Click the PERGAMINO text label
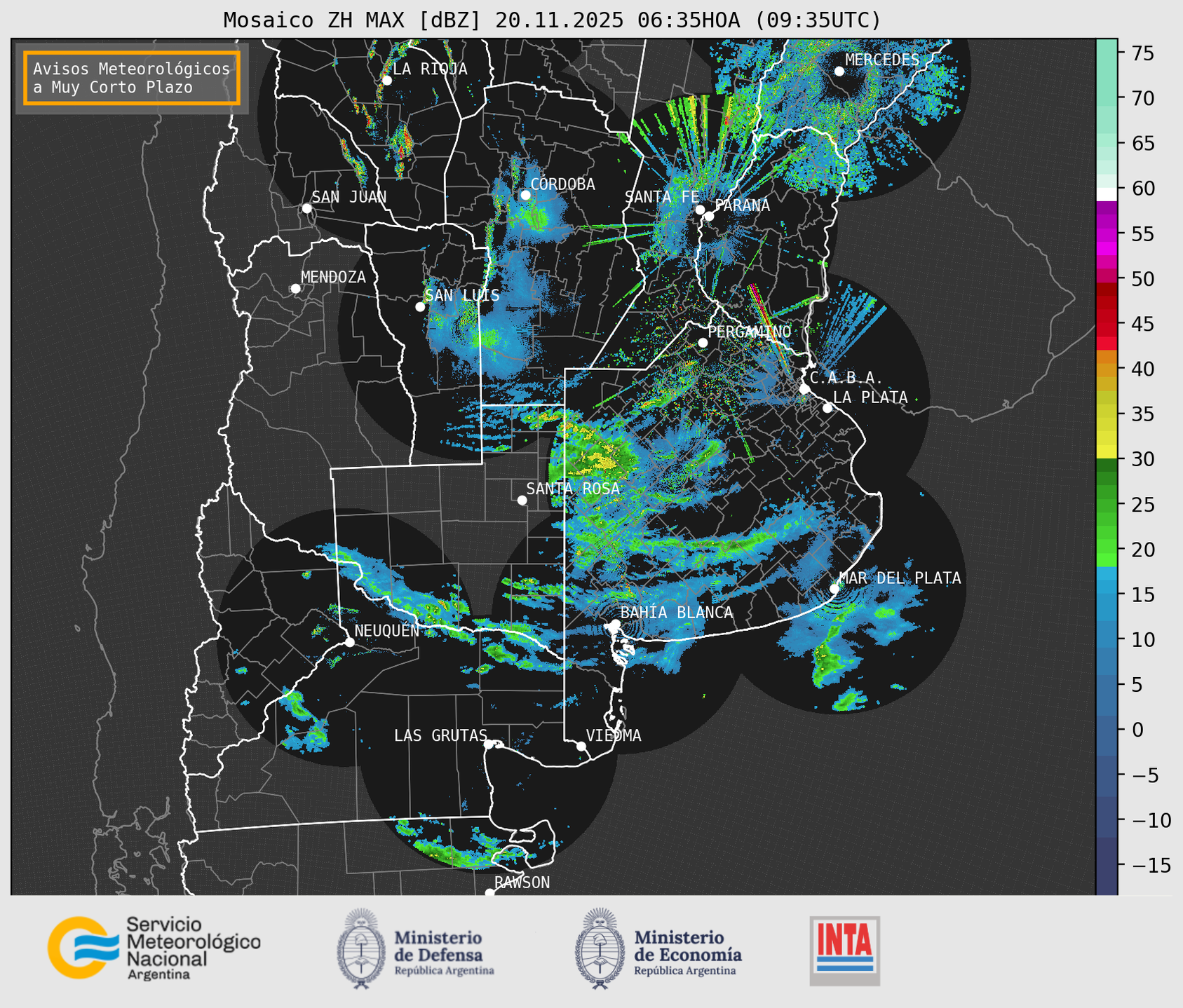The image size is (1183, 1008). 749,332
